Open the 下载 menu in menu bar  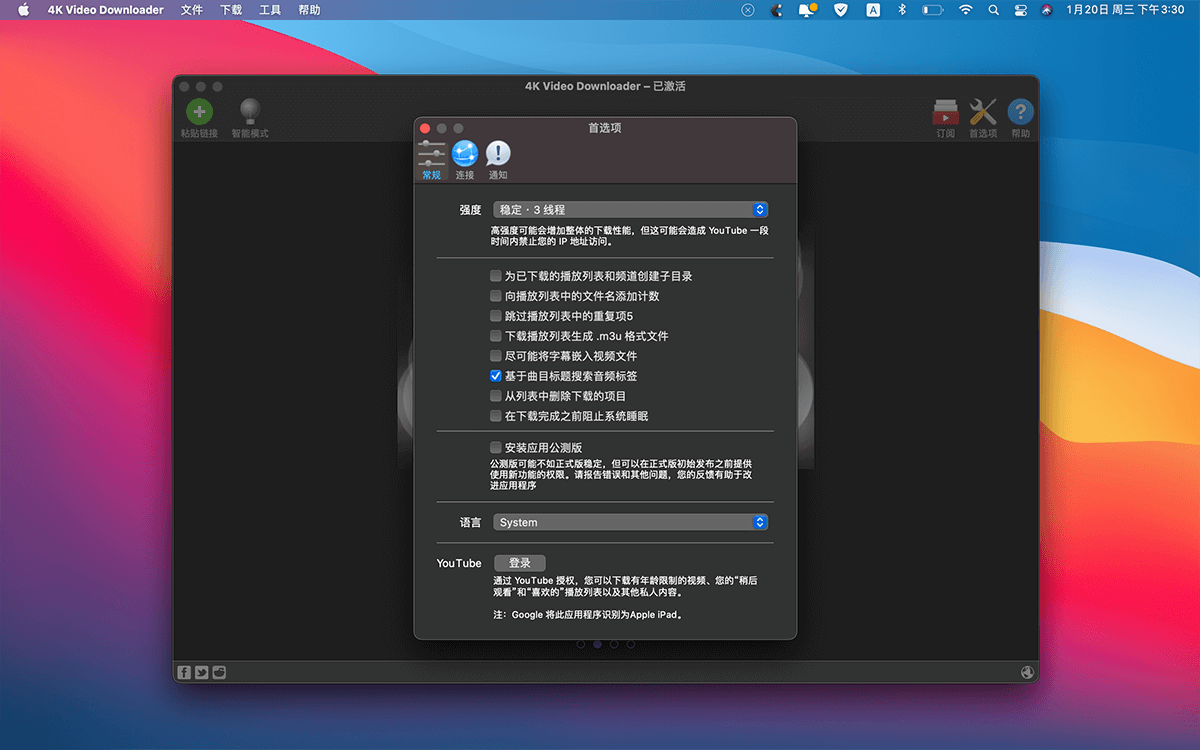pyautogui.click(x=231, y=10)
